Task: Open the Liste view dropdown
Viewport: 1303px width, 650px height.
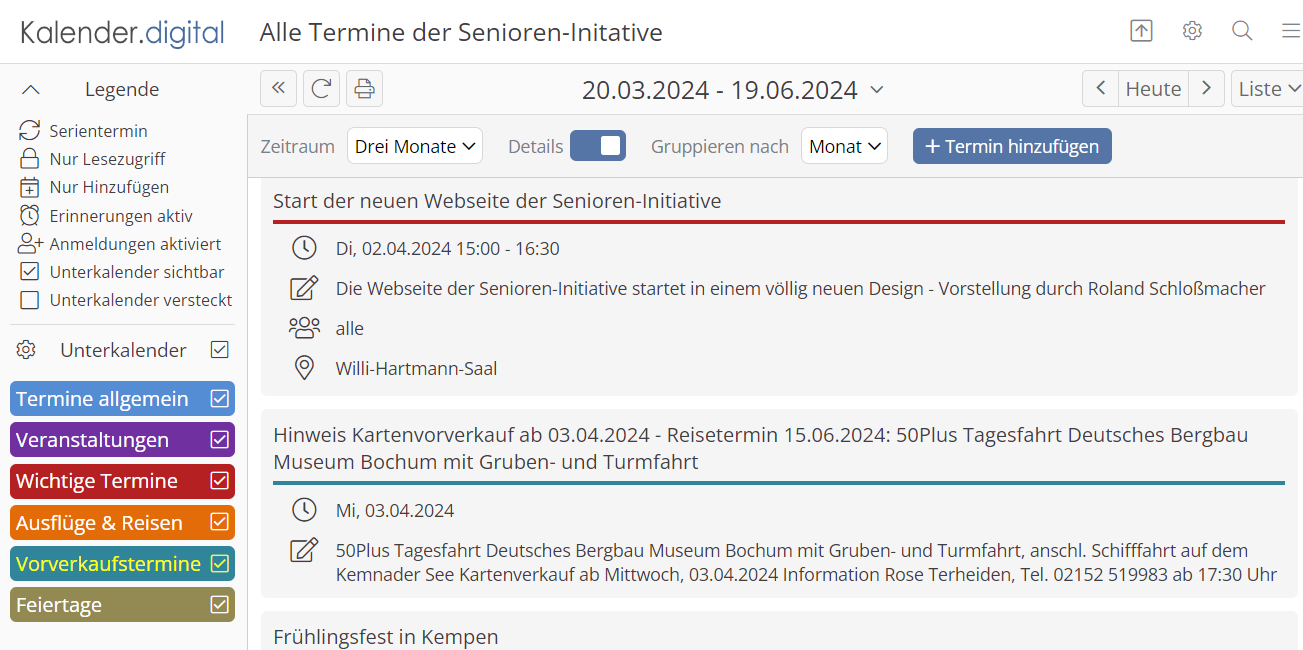Action: tap(1268, 89)
